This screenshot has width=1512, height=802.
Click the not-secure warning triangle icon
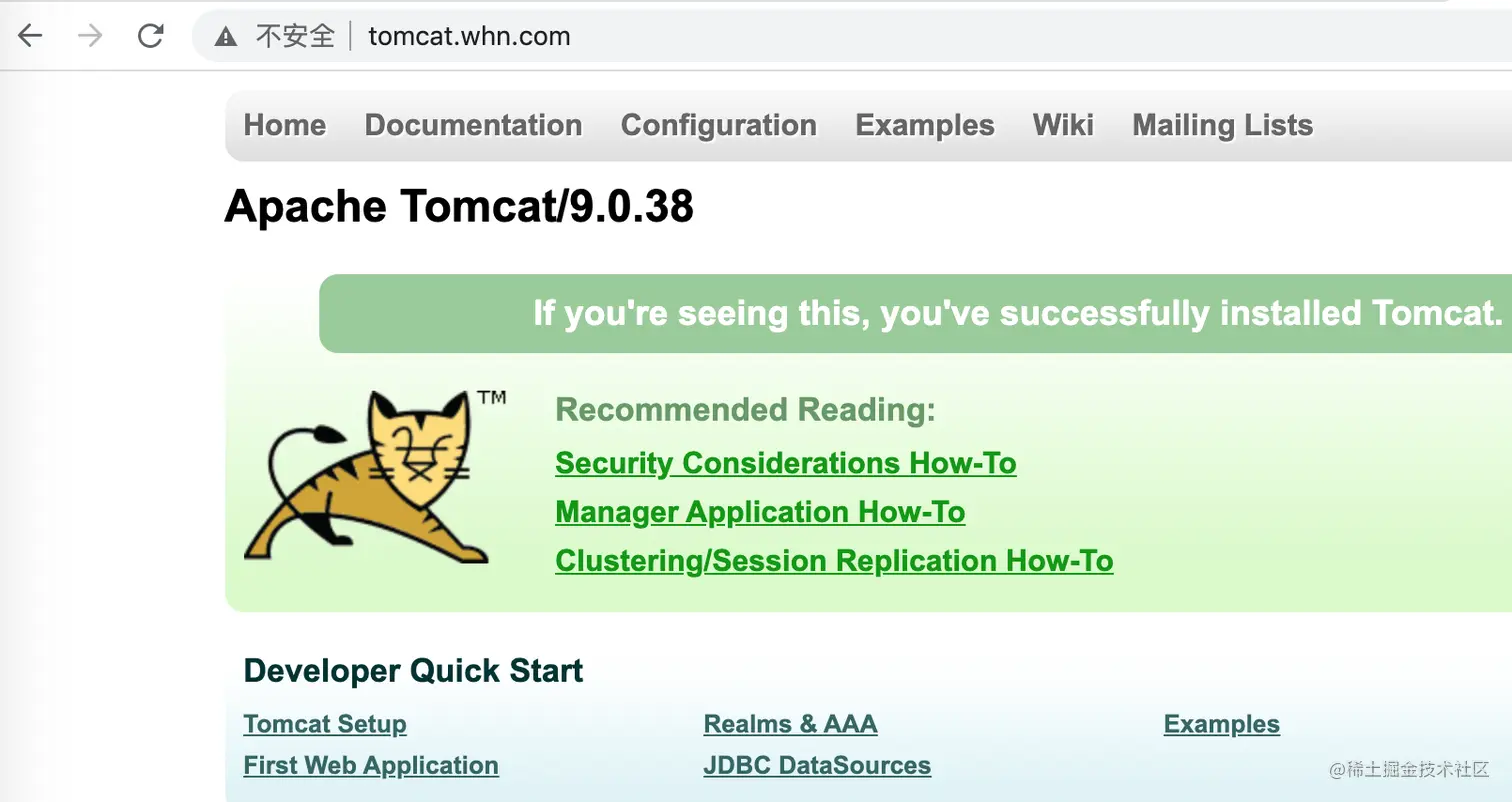(x=226, y=37)
